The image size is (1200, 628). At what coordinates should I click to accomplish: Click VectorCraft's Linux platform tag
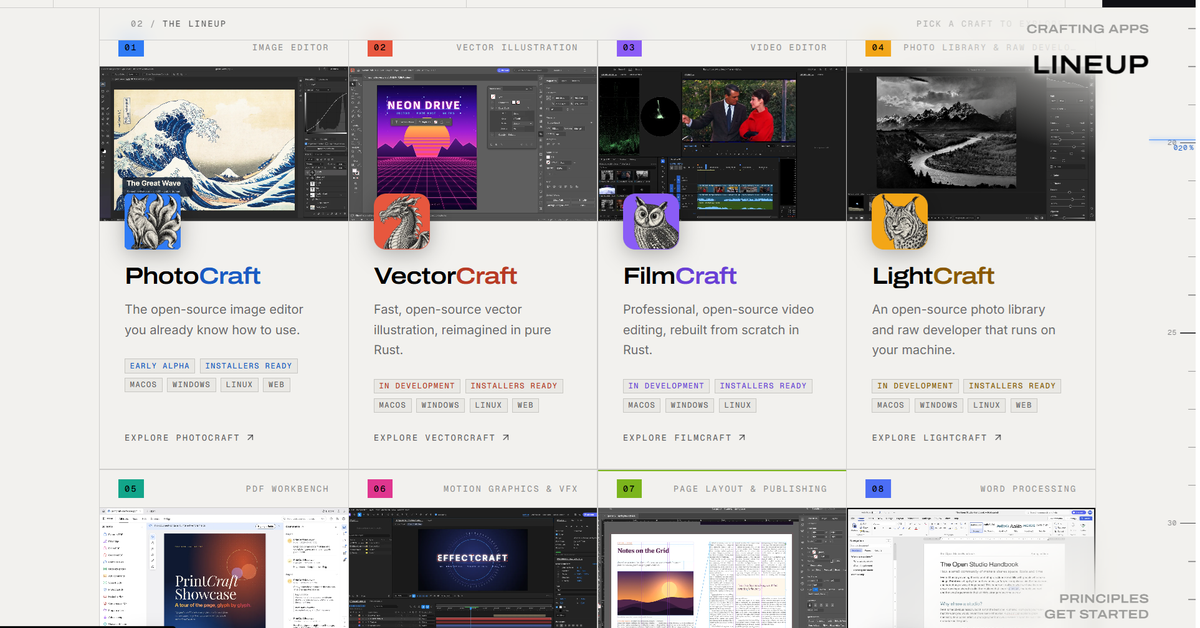pos(489,405)
